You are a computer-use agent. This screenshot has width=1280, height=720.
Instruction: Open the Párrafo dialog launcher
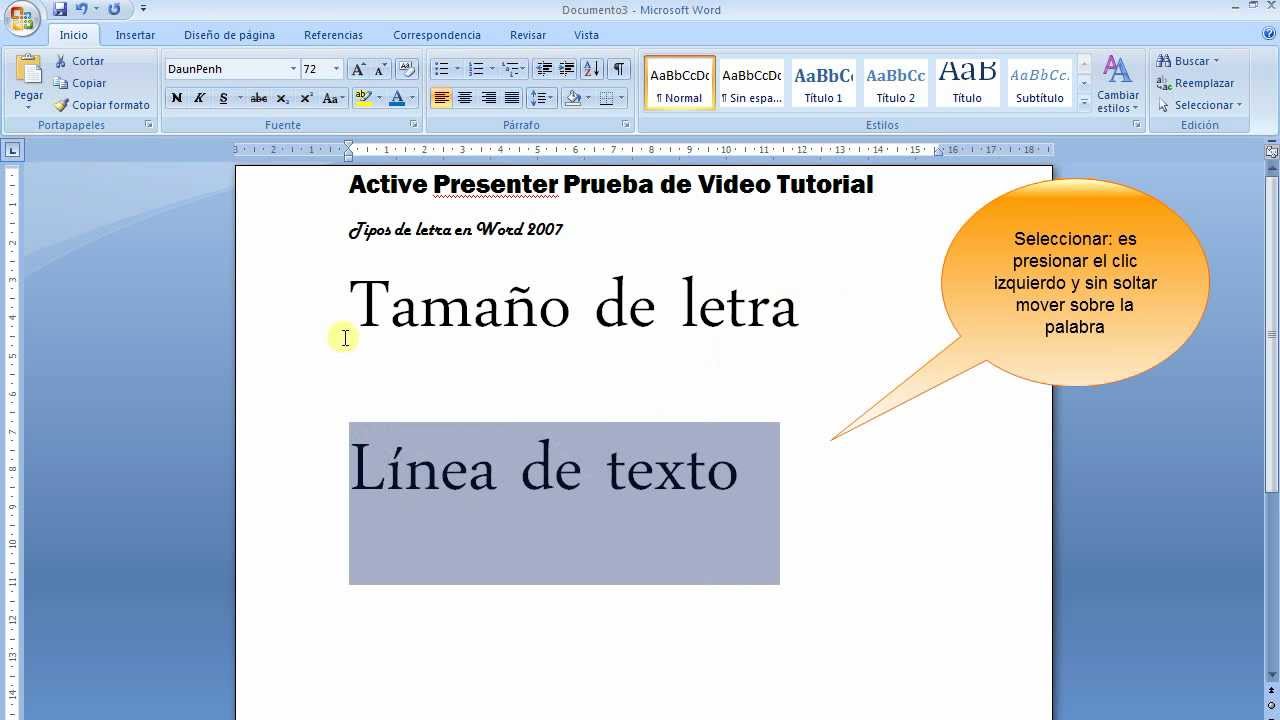[x=626, y=125]
